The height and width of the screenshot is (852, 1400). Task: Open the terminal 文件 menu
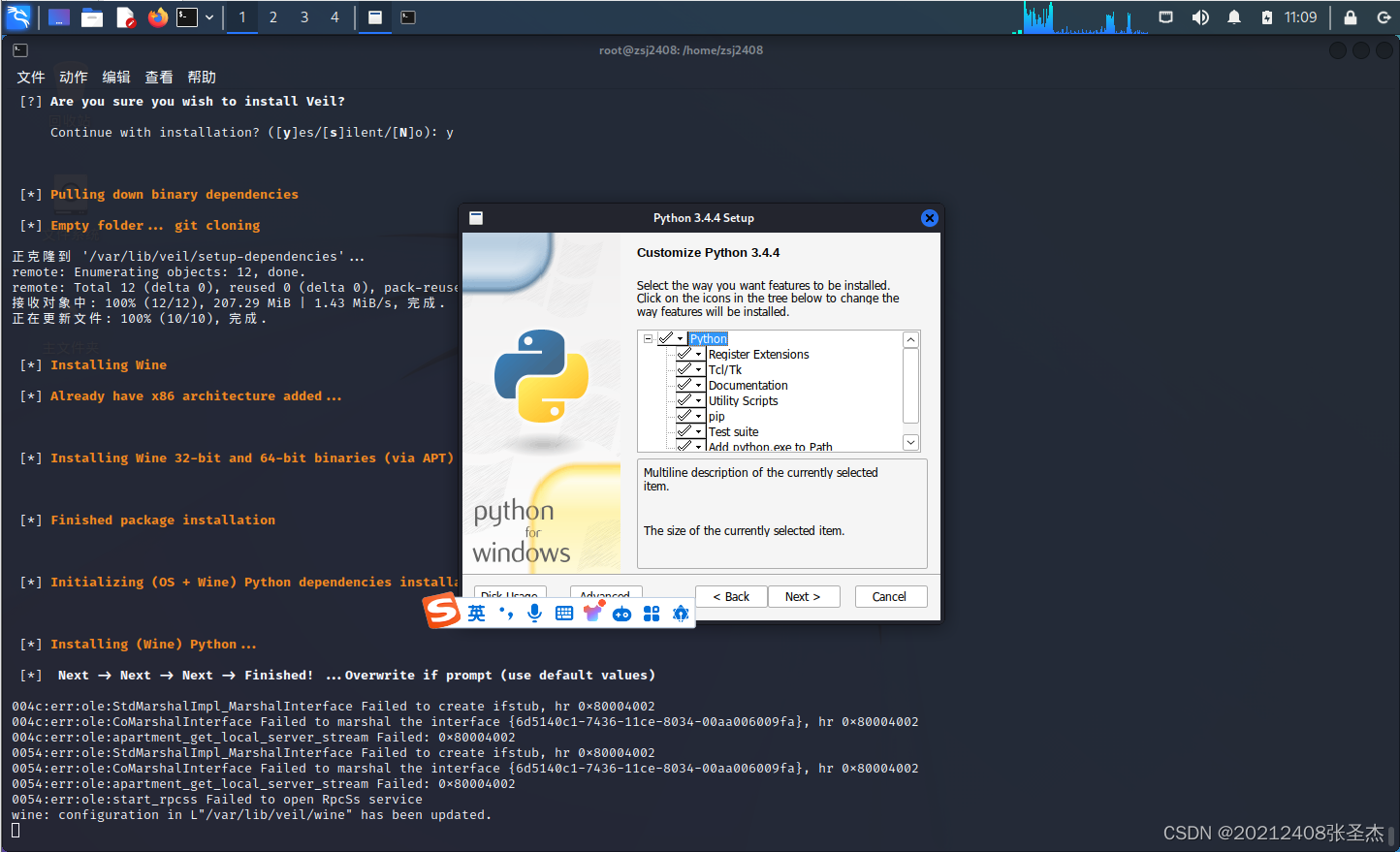point(31,78)
